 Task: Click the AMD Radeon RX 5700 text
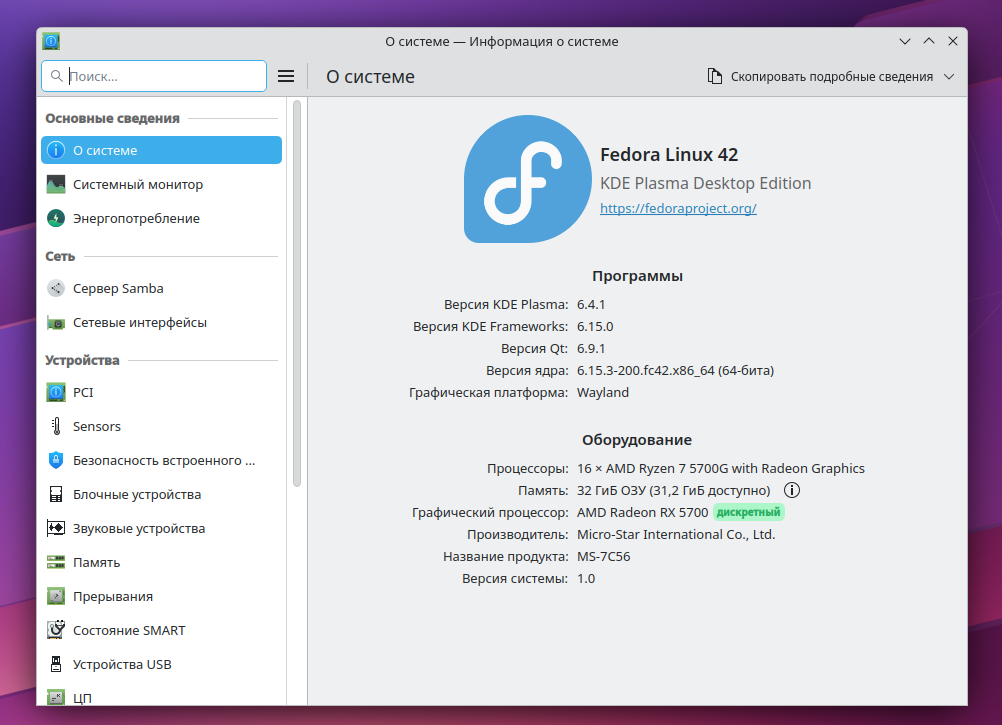click(642, 512)
